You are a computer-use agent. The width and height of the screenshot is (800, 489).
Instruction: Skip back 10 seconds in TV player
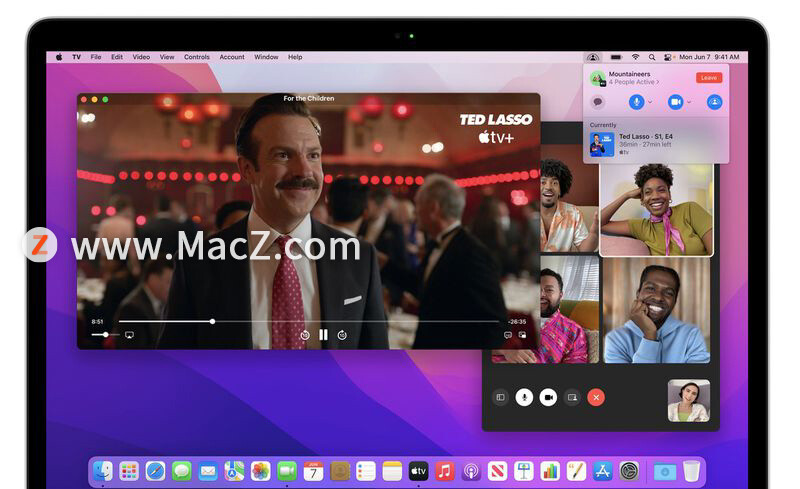pyautogui.click(x=305, y=335)
